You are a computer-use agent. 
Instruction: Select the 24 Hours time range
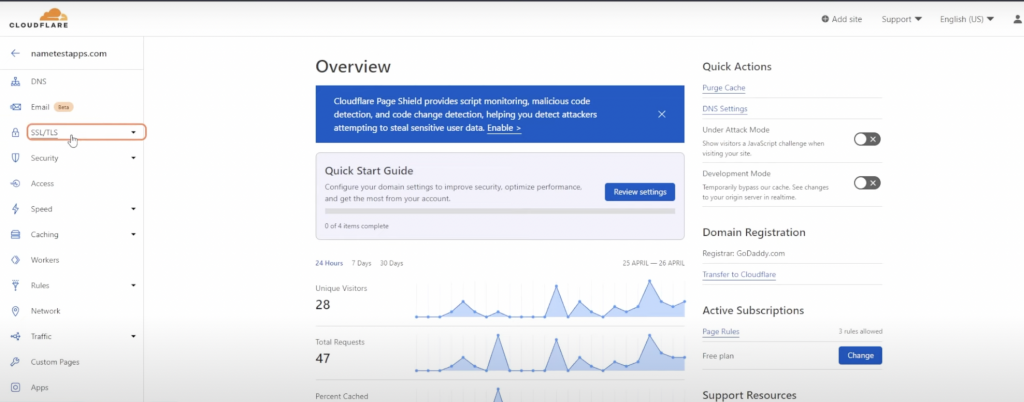click(329, 263)
